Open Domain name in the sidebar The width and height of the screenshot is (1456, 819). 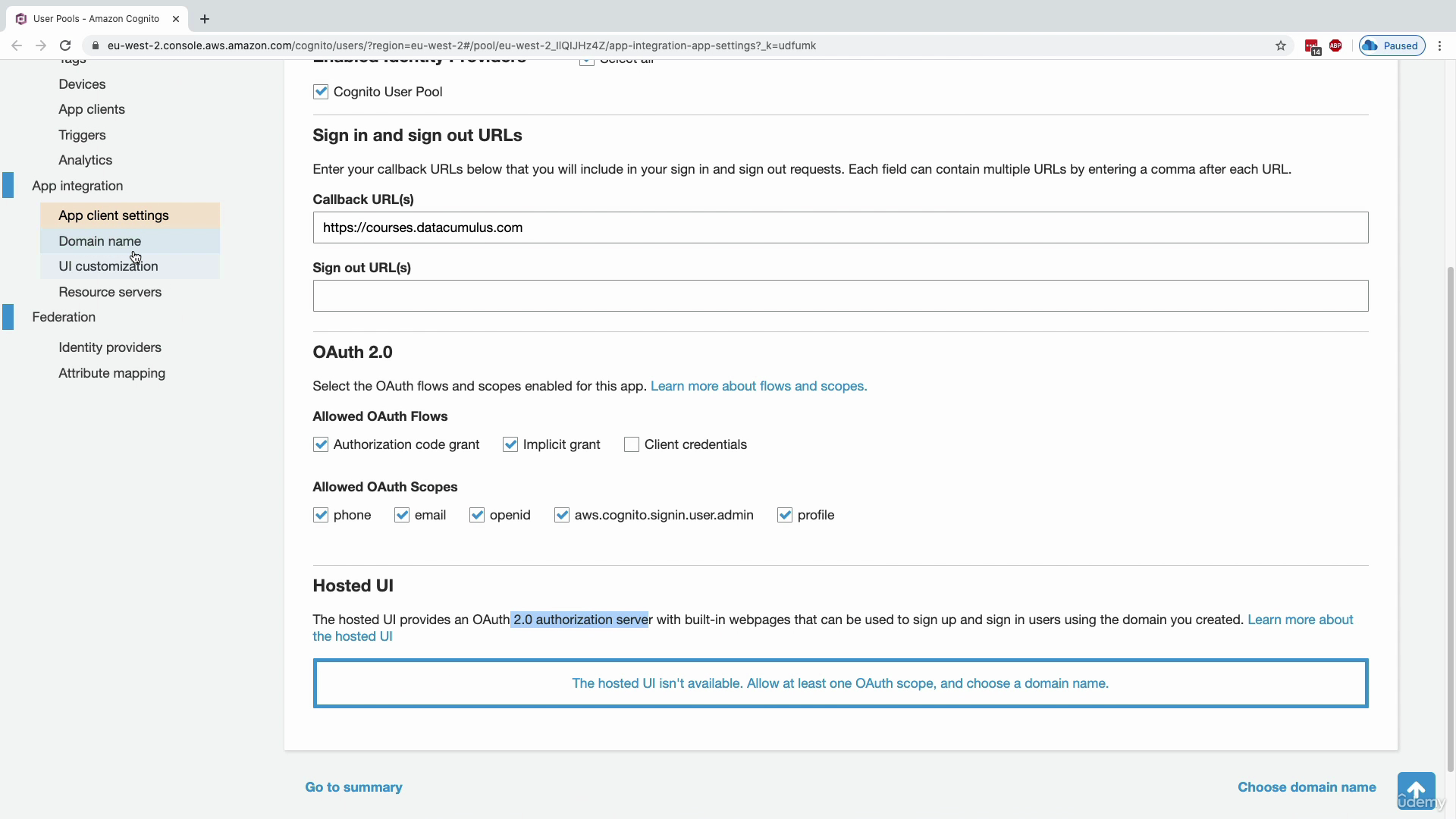tap(130, 241)
